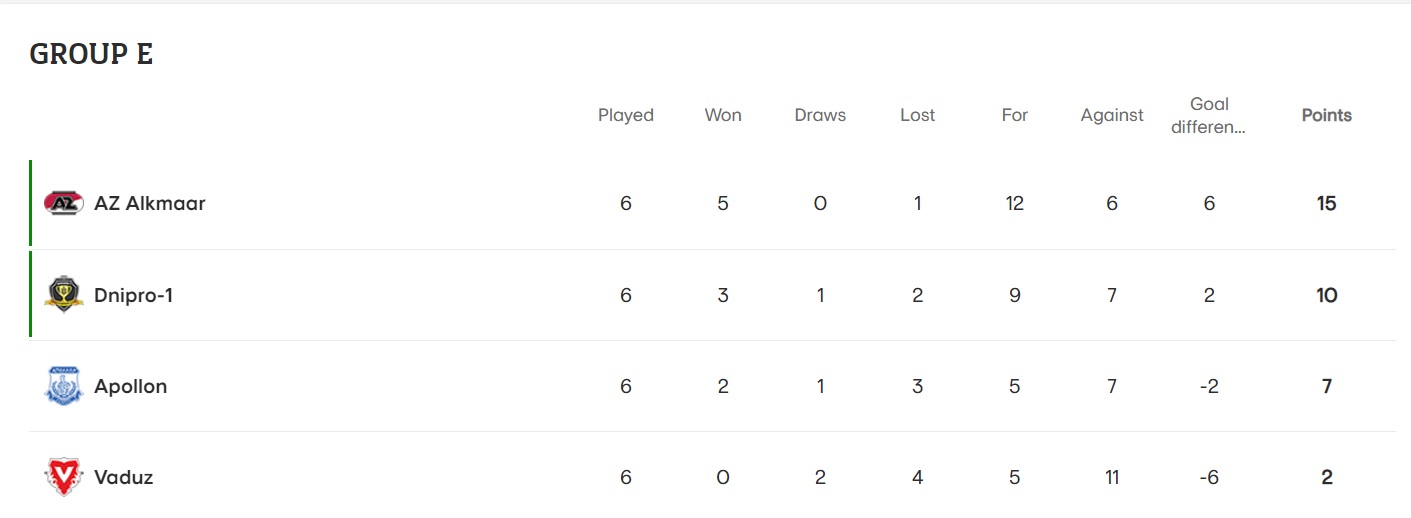Viewport: 1411px width, 518px height.
Task: Click the truncated Goal difference header
Action: [x=1209, y=115]
